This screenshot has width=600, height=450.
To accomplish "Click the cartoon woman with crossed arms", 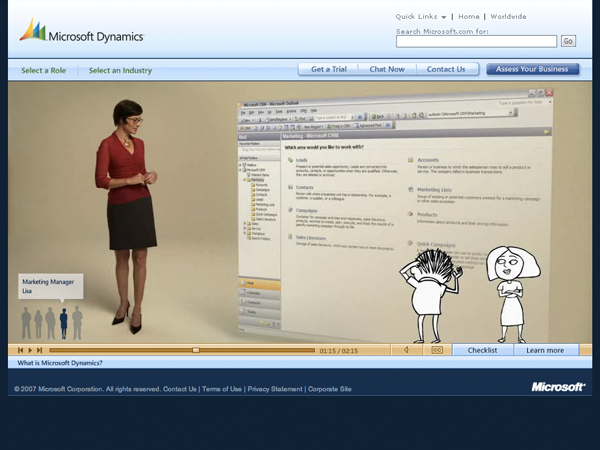I will pyautogui.click(x=513, y=294).
